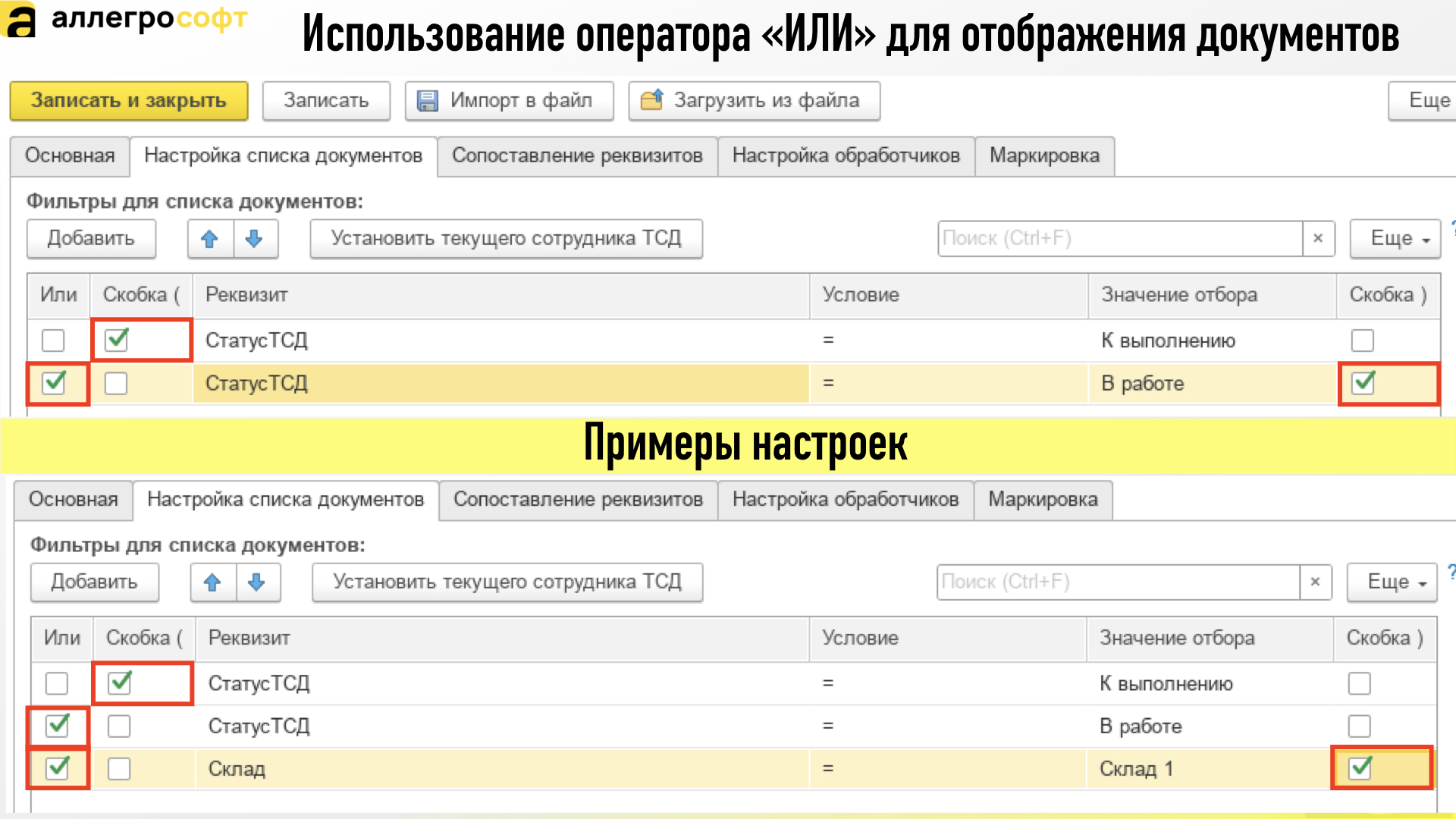Viewport: 1456px width, 819px height.
Task: Open the Еще menu in the main toolbar
Action: pos(1423,101)
